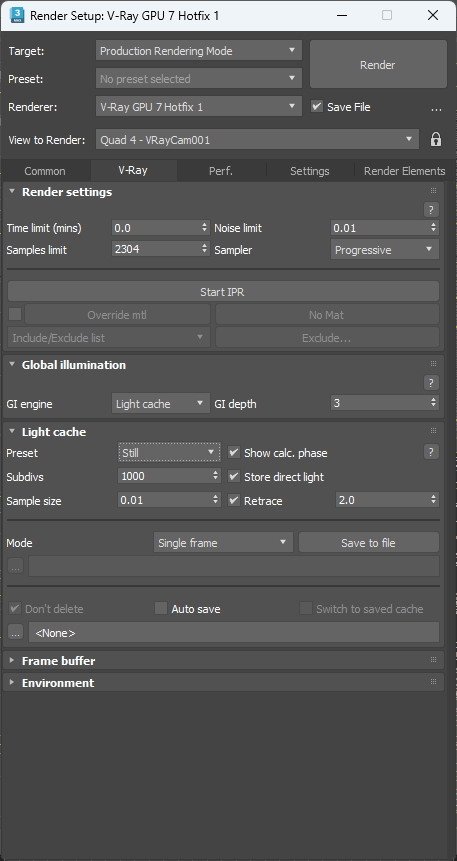This screenshot has width=457, height=861.
Task: Switch to the Common tab
Action: pos(45,171)
